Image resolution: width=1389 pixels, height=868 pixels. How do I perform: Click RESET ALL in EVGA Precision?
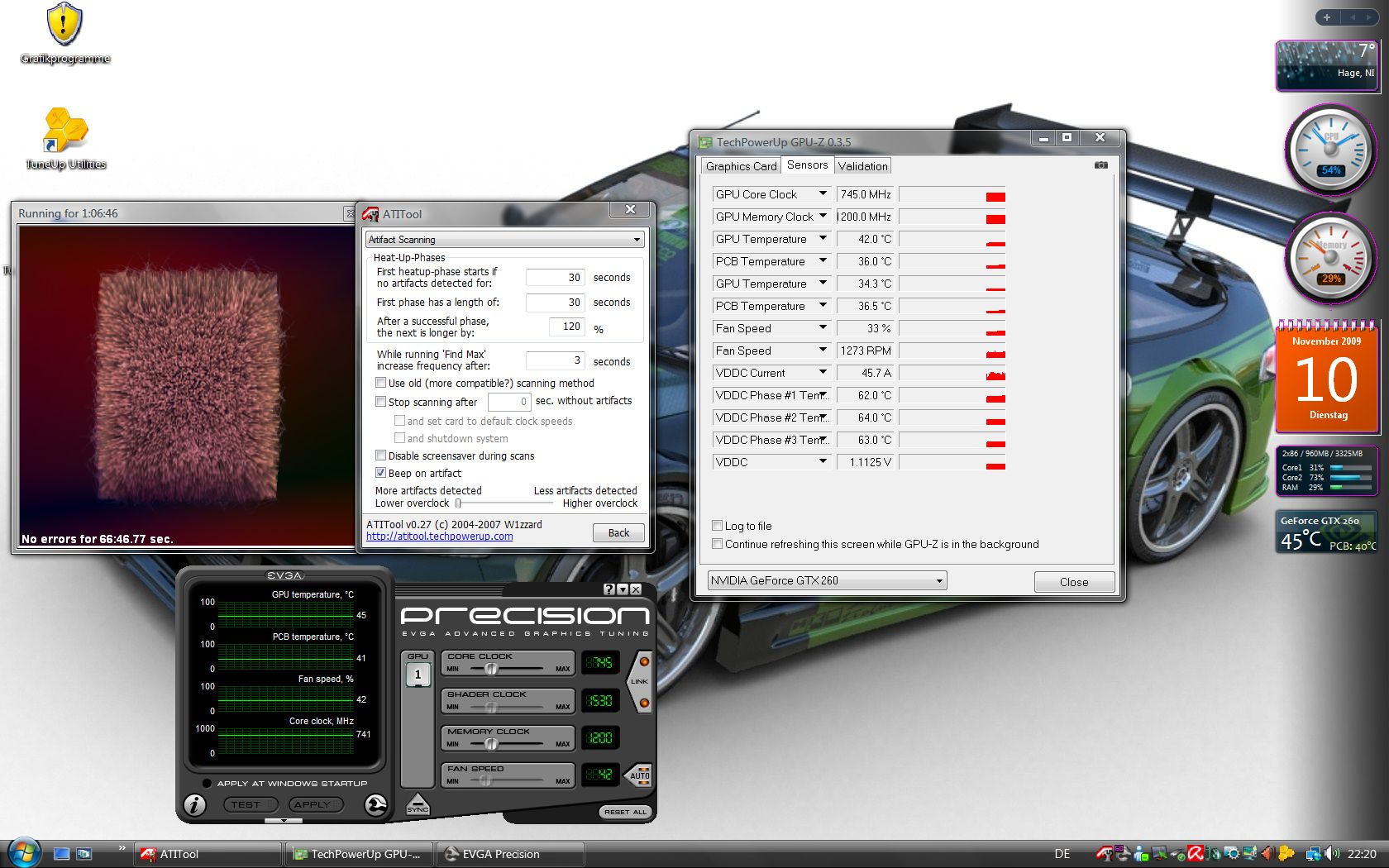click(x=624, y=812)
